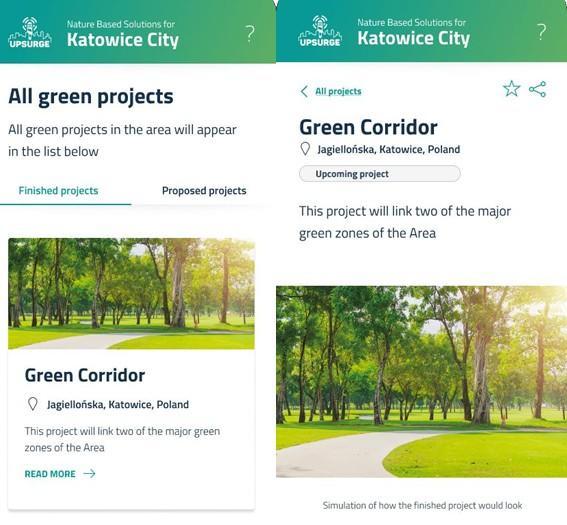
Task: Click Green Corridor card title
Action: 85,375
